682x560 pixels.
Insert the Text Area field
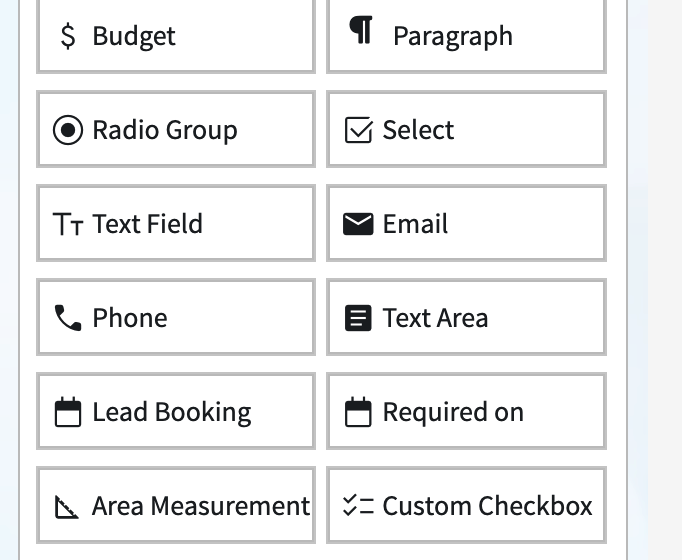coord(466,318)
